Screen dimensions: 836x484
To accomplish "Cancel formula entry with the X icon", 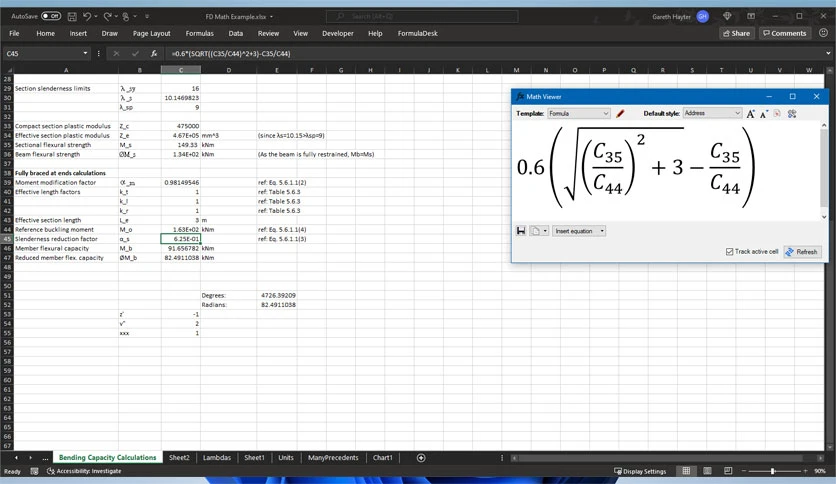I will point(116,53).
